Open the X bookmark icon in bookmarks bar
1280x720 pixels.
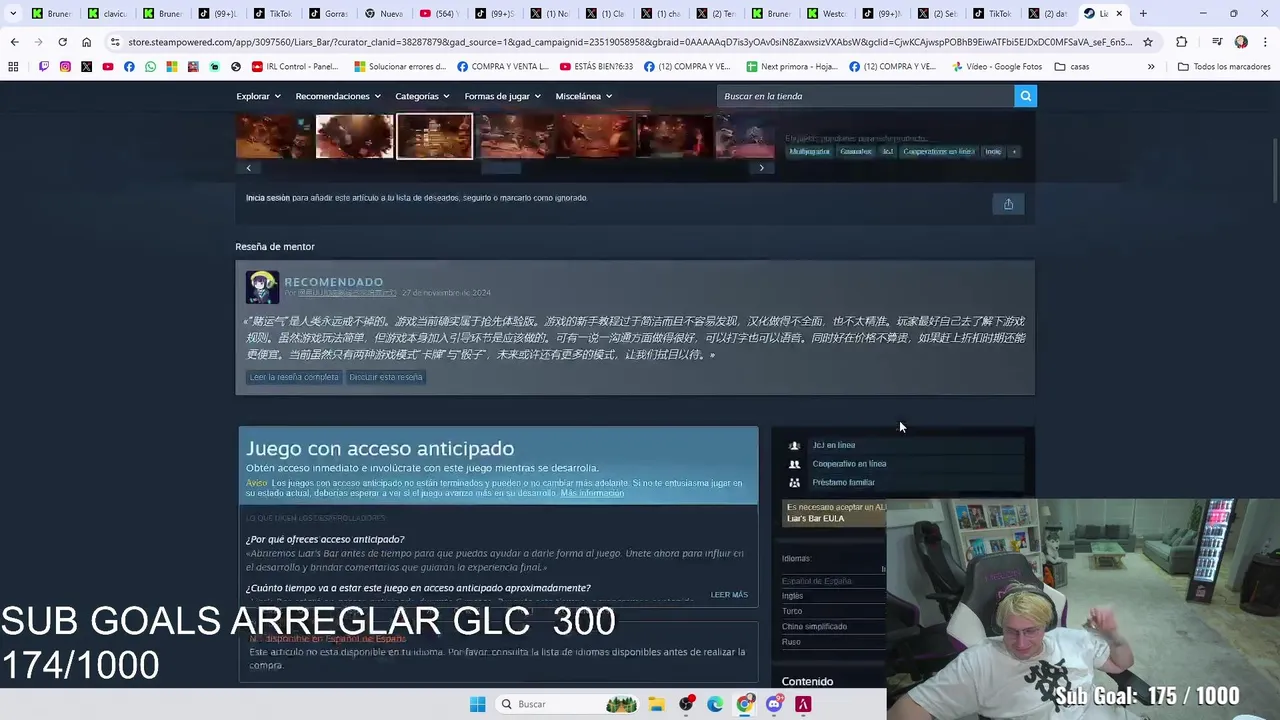coord(86,66)
